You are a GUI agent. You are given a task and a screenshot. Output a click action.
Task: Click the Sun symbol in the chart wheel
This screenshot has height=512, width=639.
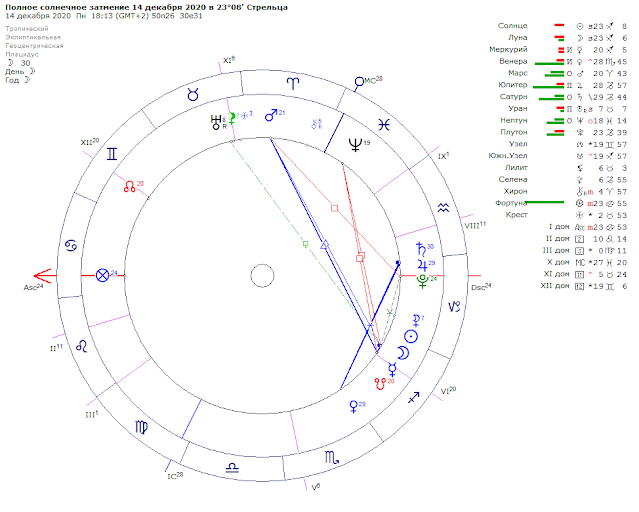click(411, 336)
